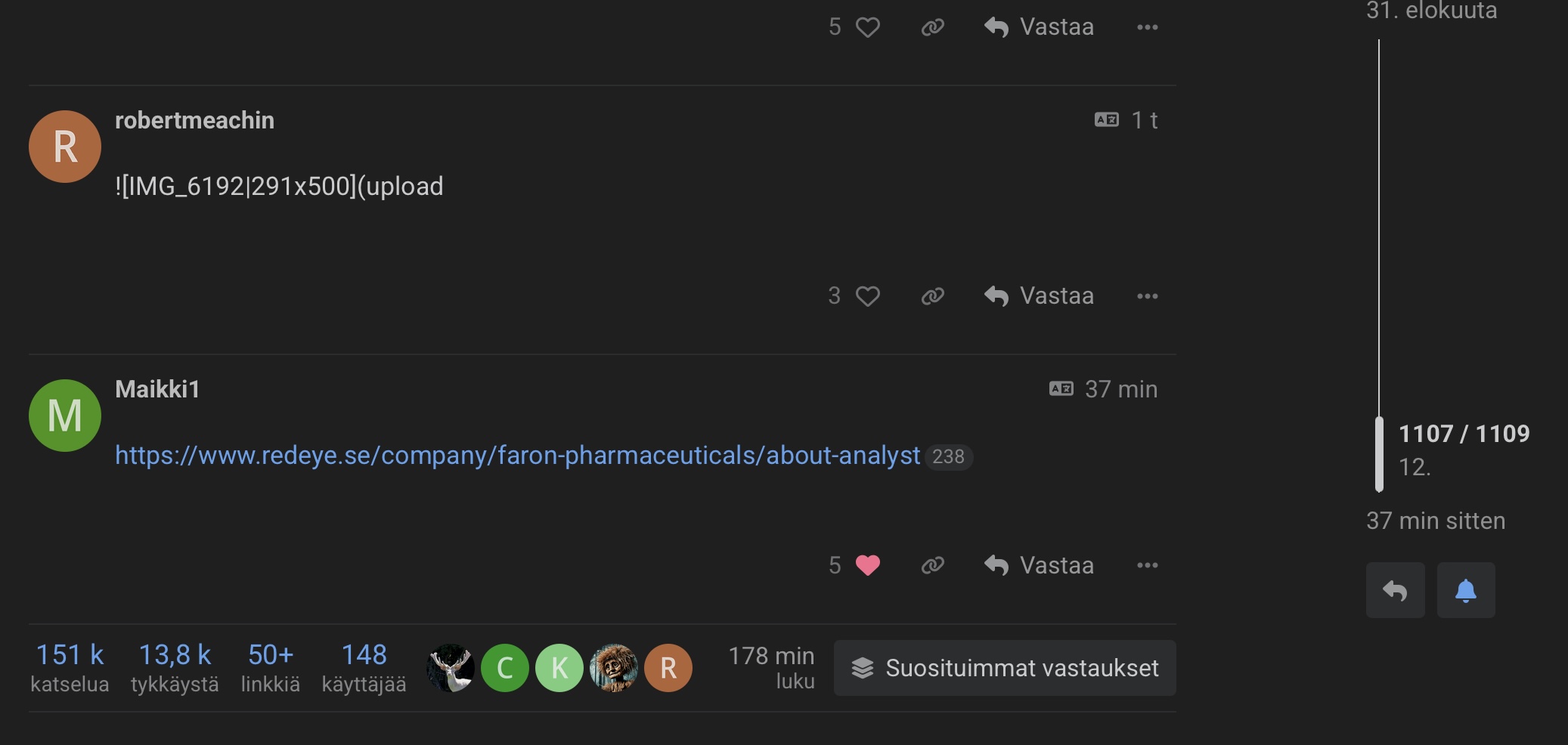Expand more options on the topmost post
Image resolution: width=1568 pixels, height=745 pixels.
pos(1147,28)
